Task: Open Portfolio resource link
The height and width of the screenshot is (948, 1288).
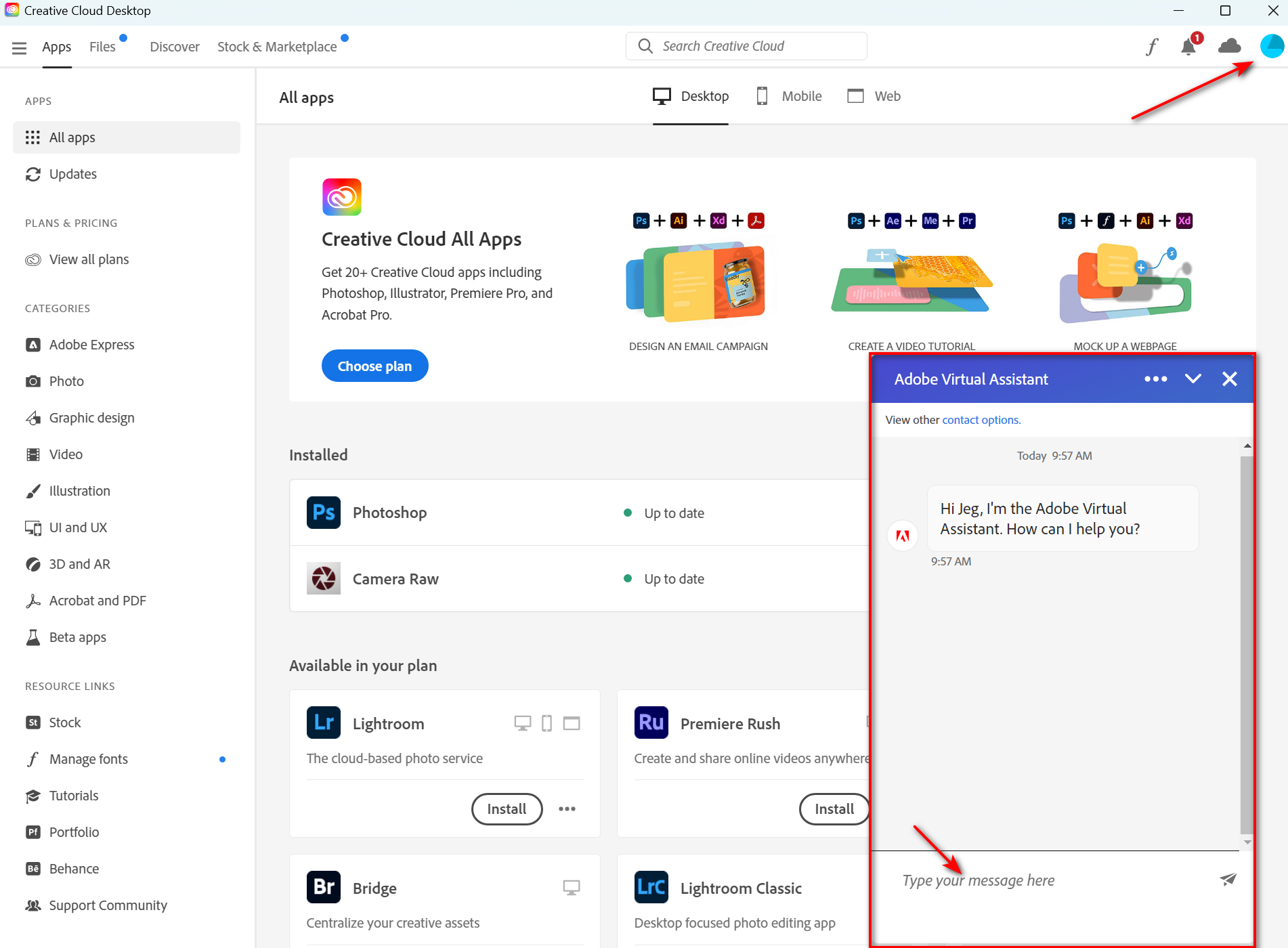Action: point(127,832)
